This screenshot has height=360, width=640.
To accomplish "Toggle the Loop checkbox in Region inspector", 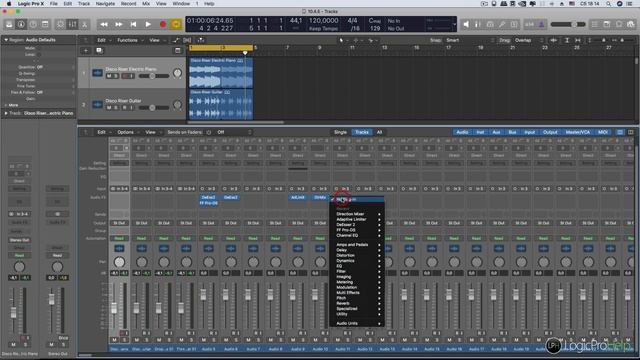I will 39,54.
